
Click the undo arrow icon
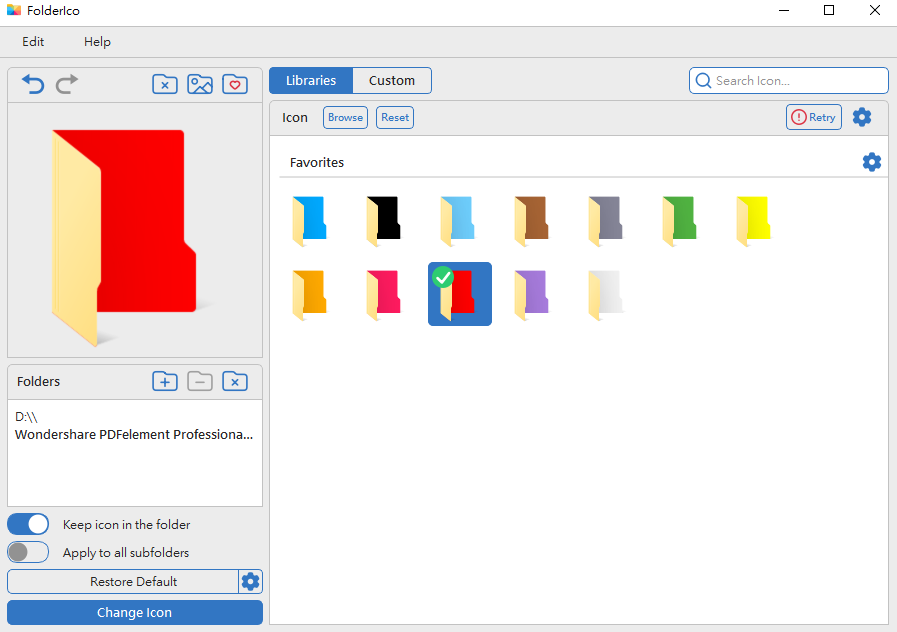(x=33, y=85)
